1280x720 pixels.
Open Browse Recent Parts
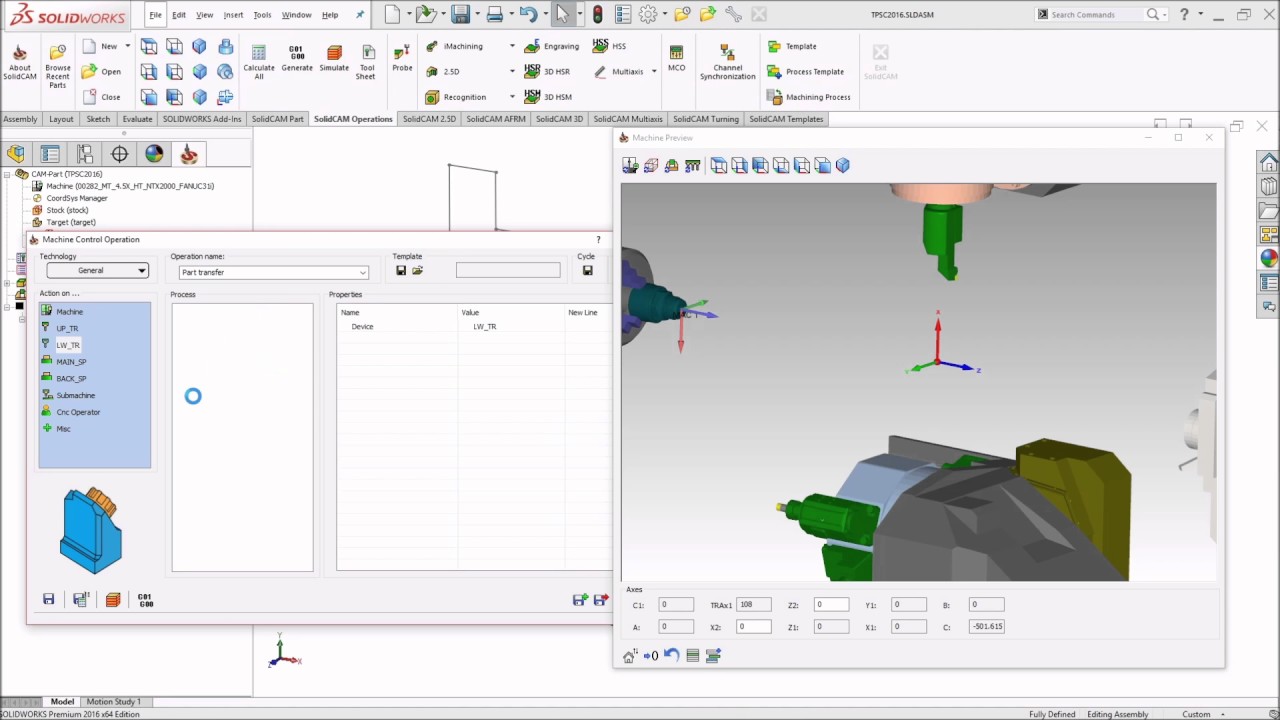click(x=58, y=66)
